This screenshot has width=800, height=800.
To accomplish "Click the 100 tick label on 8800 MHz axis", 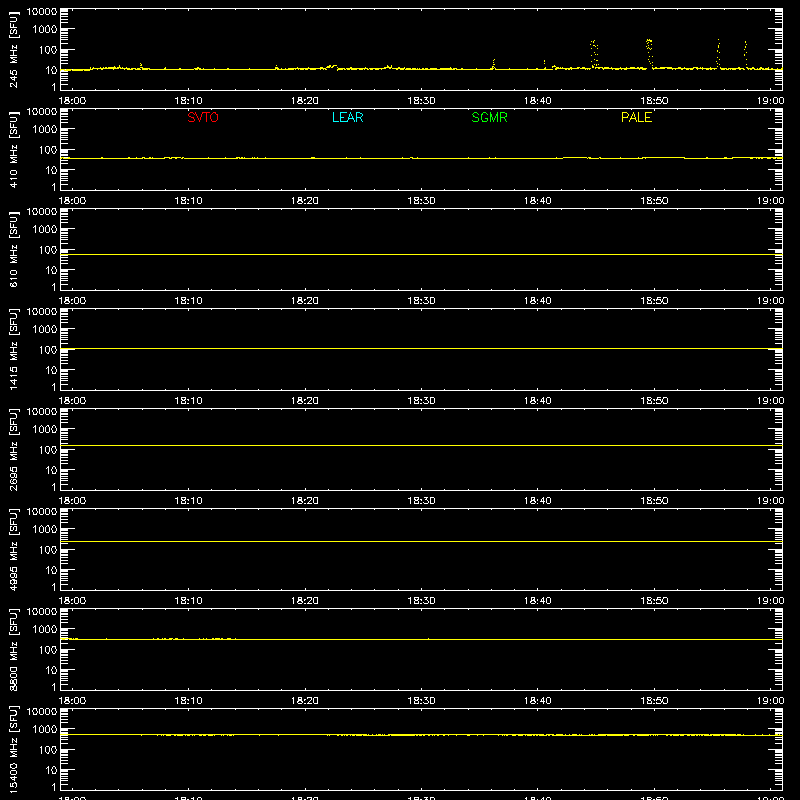I will tap(48, 649).
